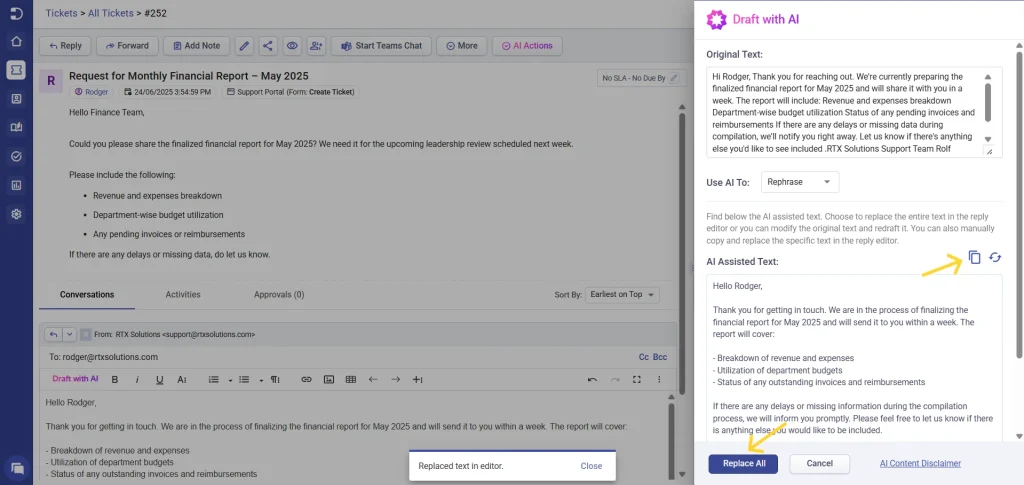Screen dimensions: 1024x485
Task: Expand reply type dropdown chevron
Action: (70, 334)
